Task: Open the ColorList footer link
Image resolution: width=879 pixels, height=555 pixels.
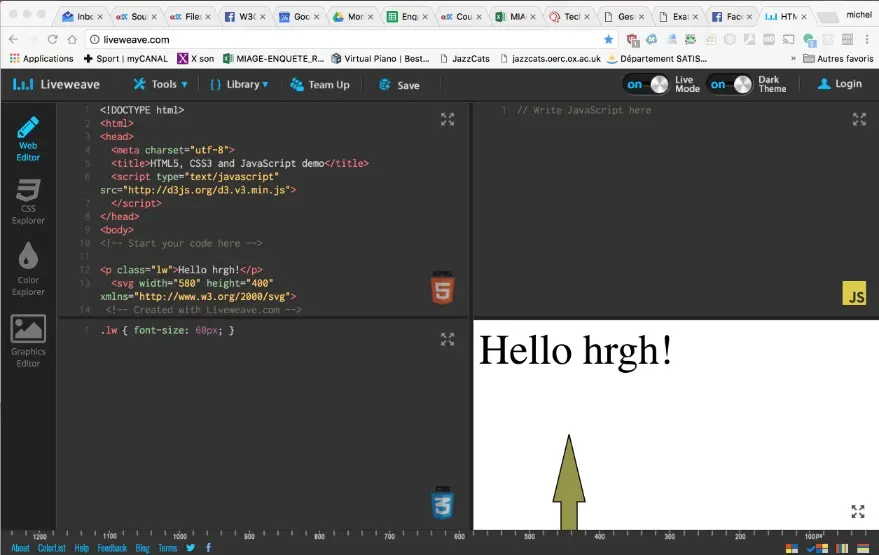Action: 52,548
